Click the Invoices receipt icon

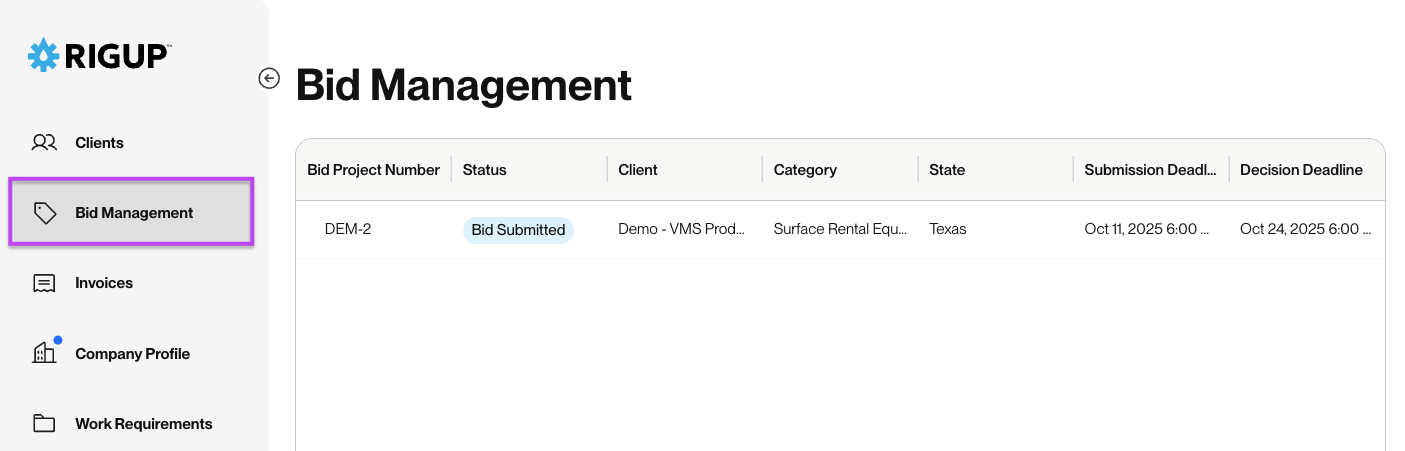44,283
